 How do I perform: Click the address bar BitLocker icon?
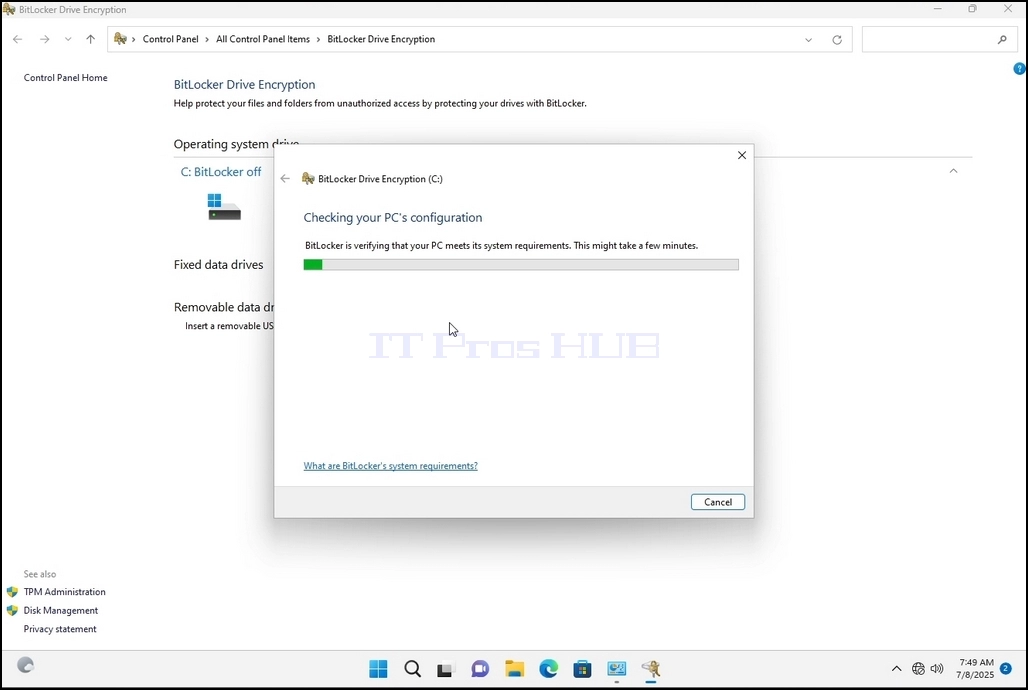[120, 39]
